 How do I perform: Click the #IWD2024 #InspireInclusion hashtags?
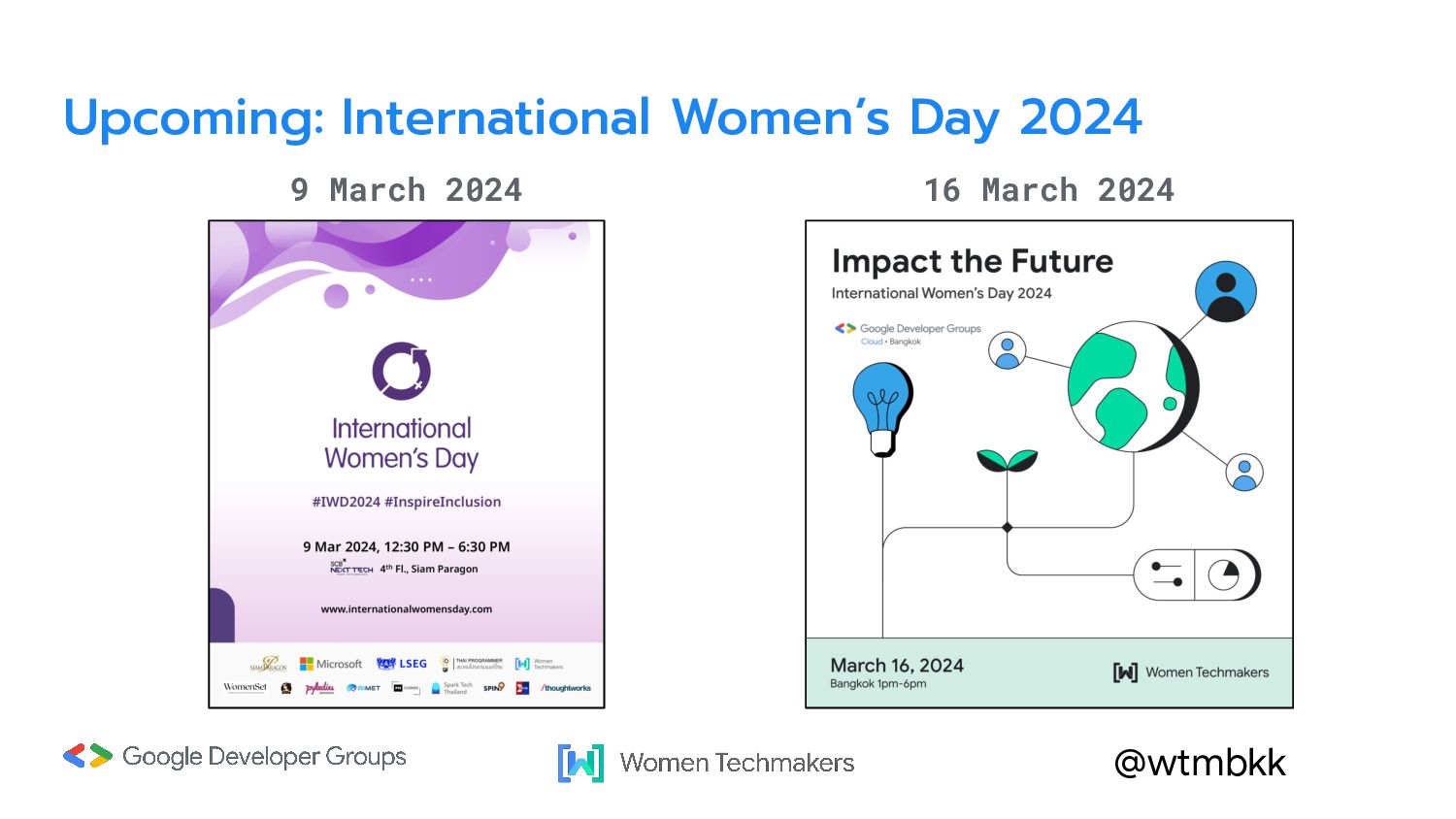coord(407,502)
